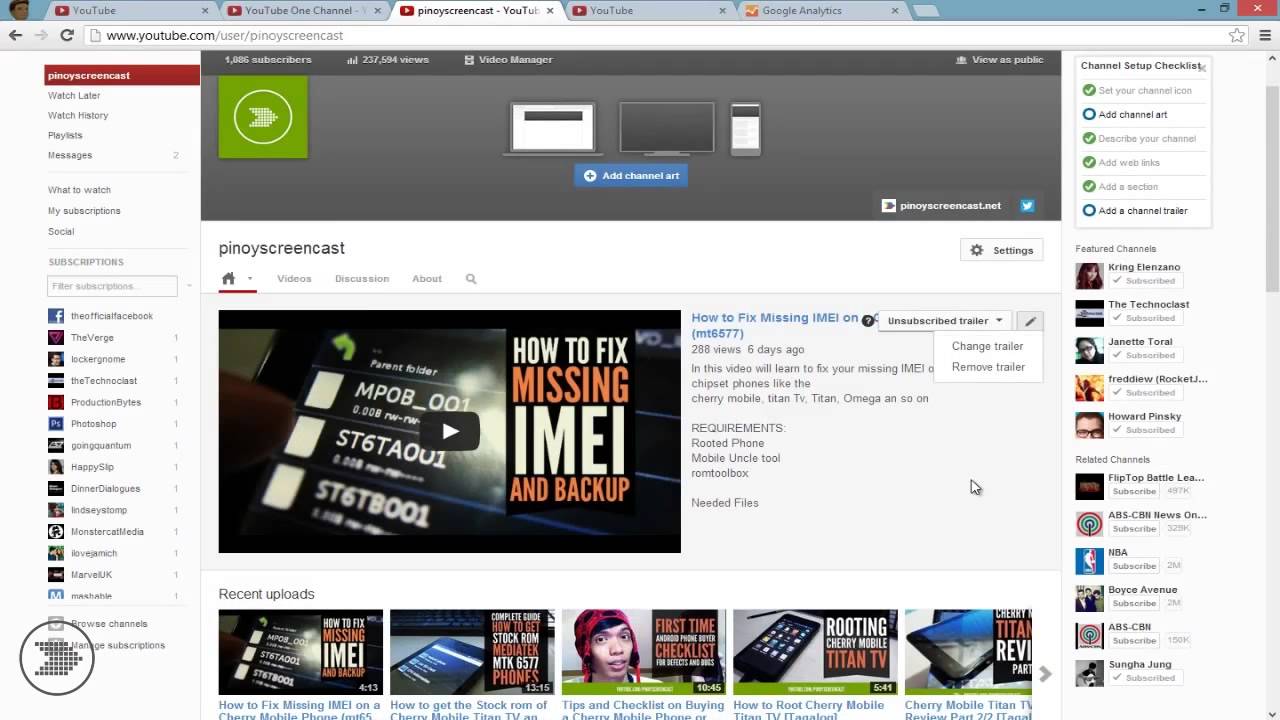Toggle Subscribed for Kring Elenzano
The image size is (1280, 720).
pos(1144,281)
